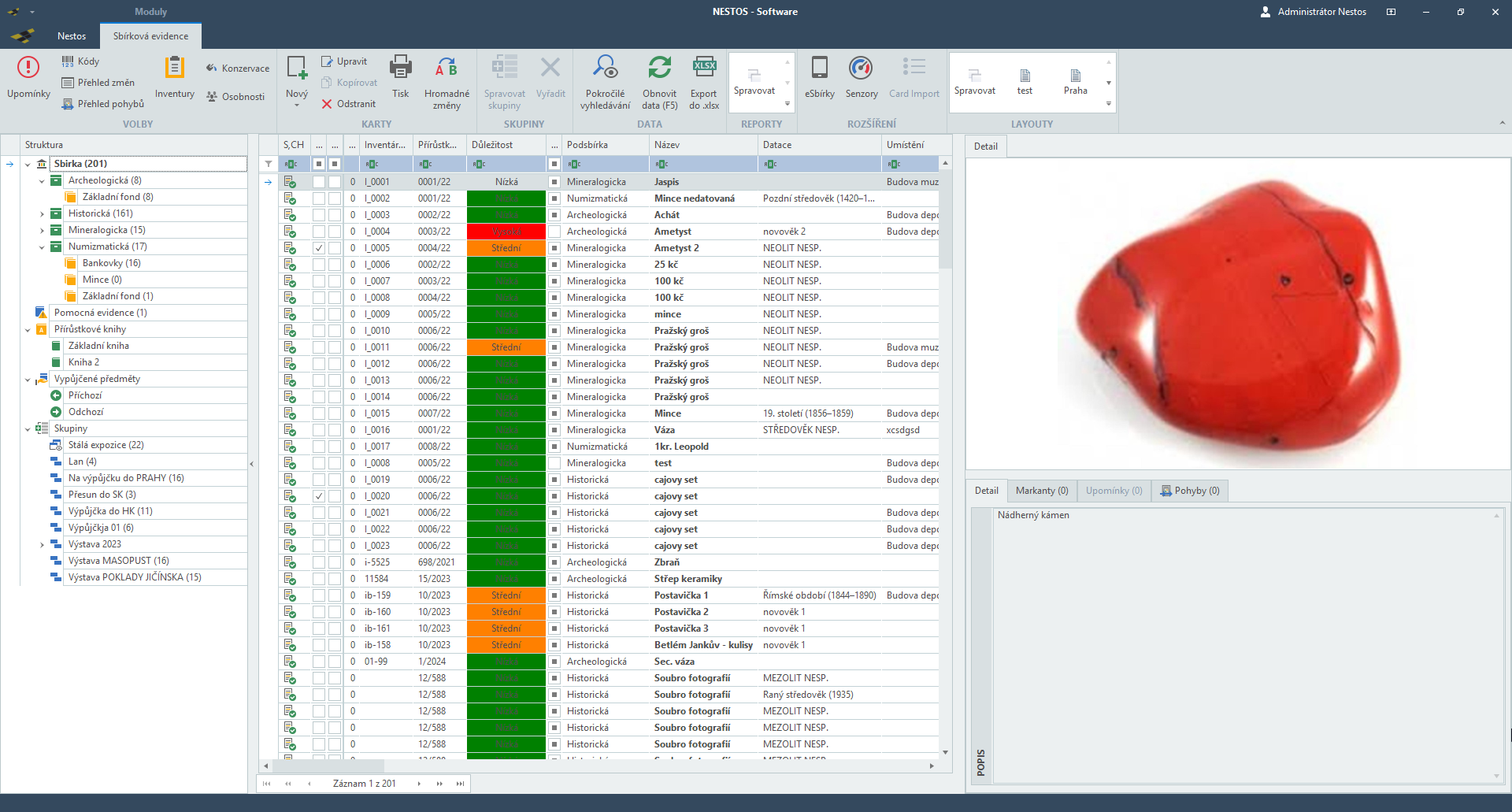This screenshot has height=812, width=1512.
Task: Open the Inventury clipboard icon
Action: [174, 68]
